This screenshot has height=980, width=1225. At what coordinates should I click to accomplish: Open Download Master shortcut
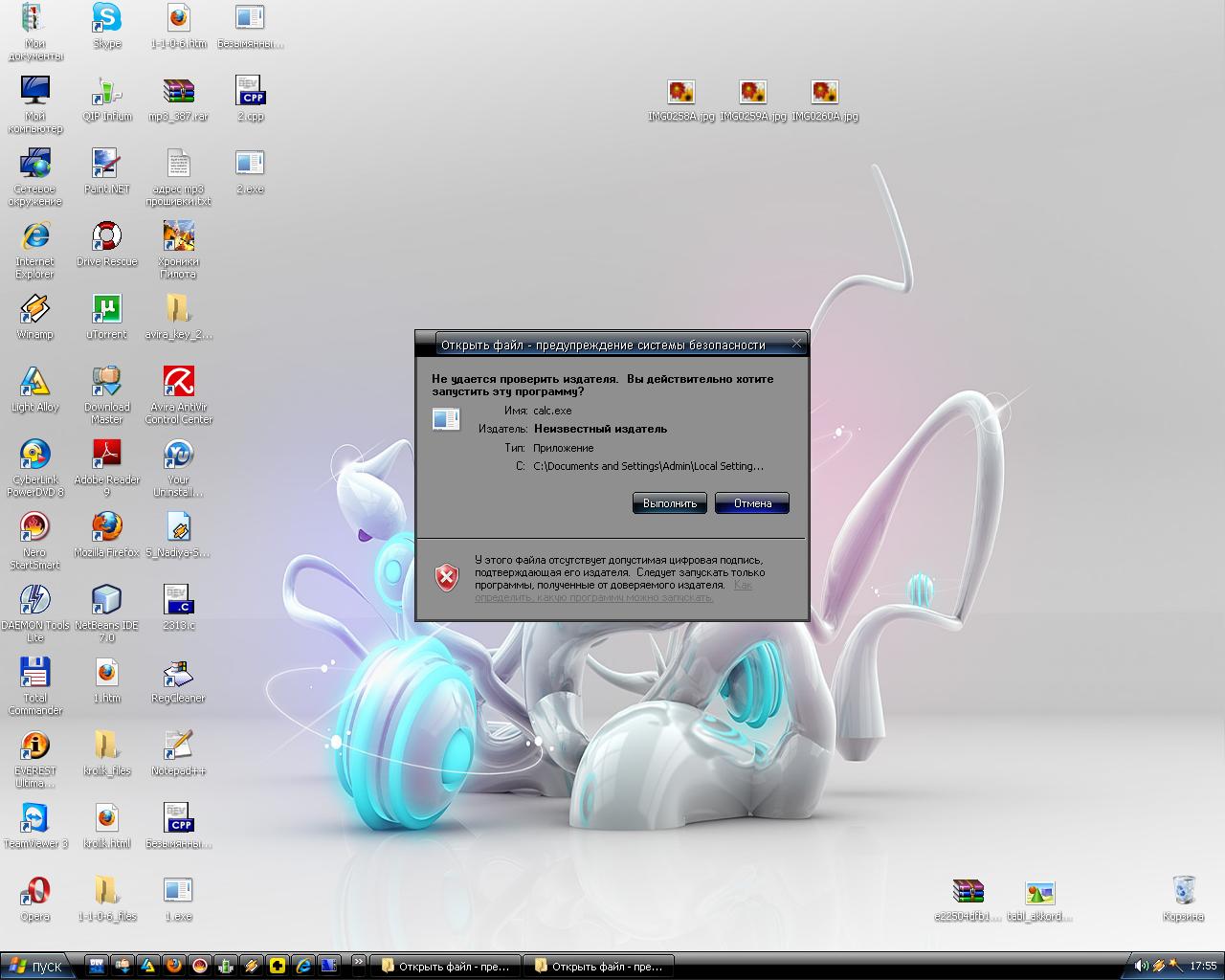107,396
